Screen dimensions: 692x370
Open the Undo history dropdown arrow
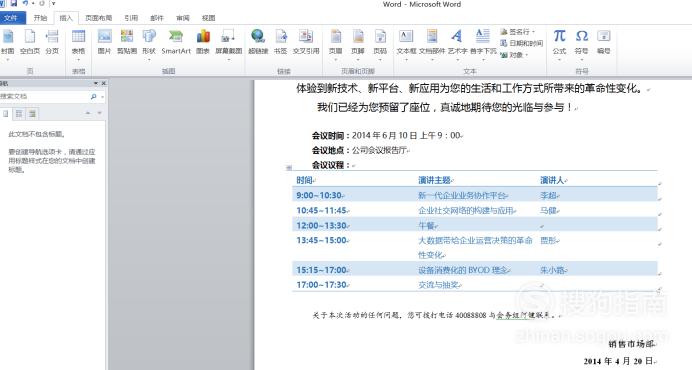click(32, 4)
